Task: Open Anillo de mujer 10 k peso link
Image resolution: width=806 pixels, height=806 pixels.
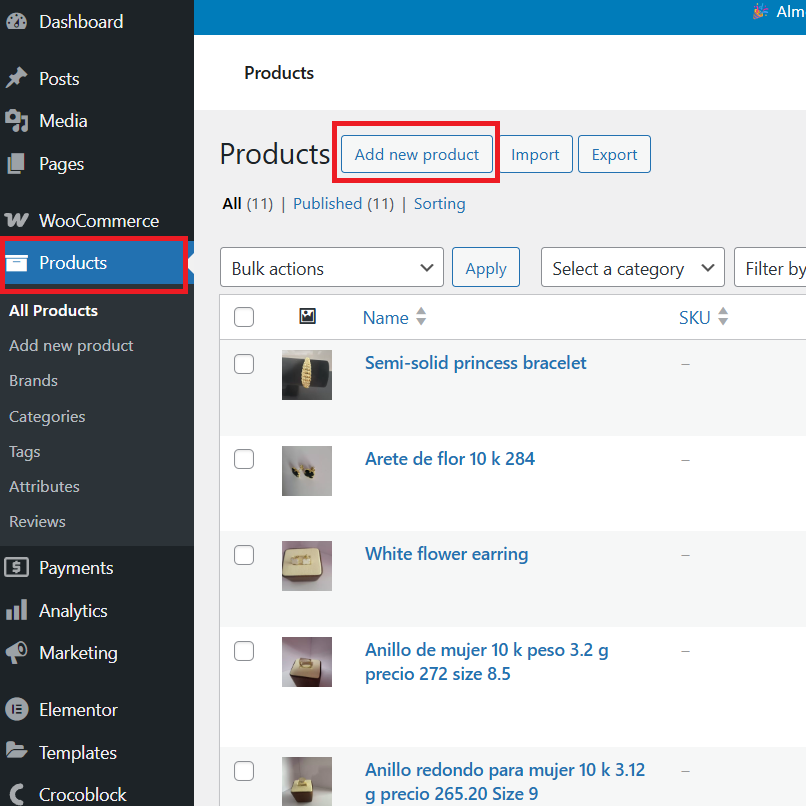Action: click(487, 662)
